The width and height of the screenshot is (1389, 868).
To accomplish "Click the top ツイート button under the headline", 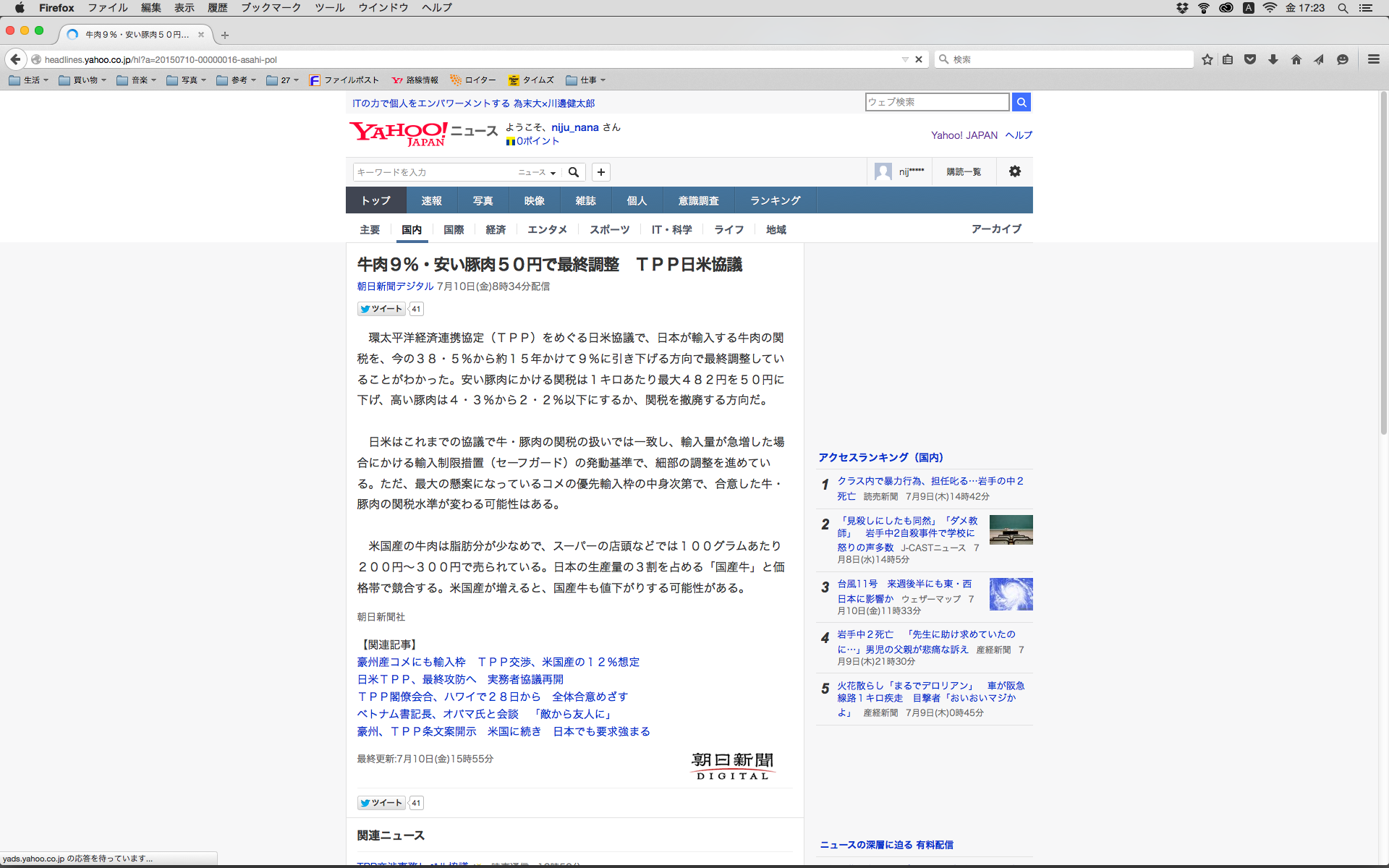I will click(382, 309).
